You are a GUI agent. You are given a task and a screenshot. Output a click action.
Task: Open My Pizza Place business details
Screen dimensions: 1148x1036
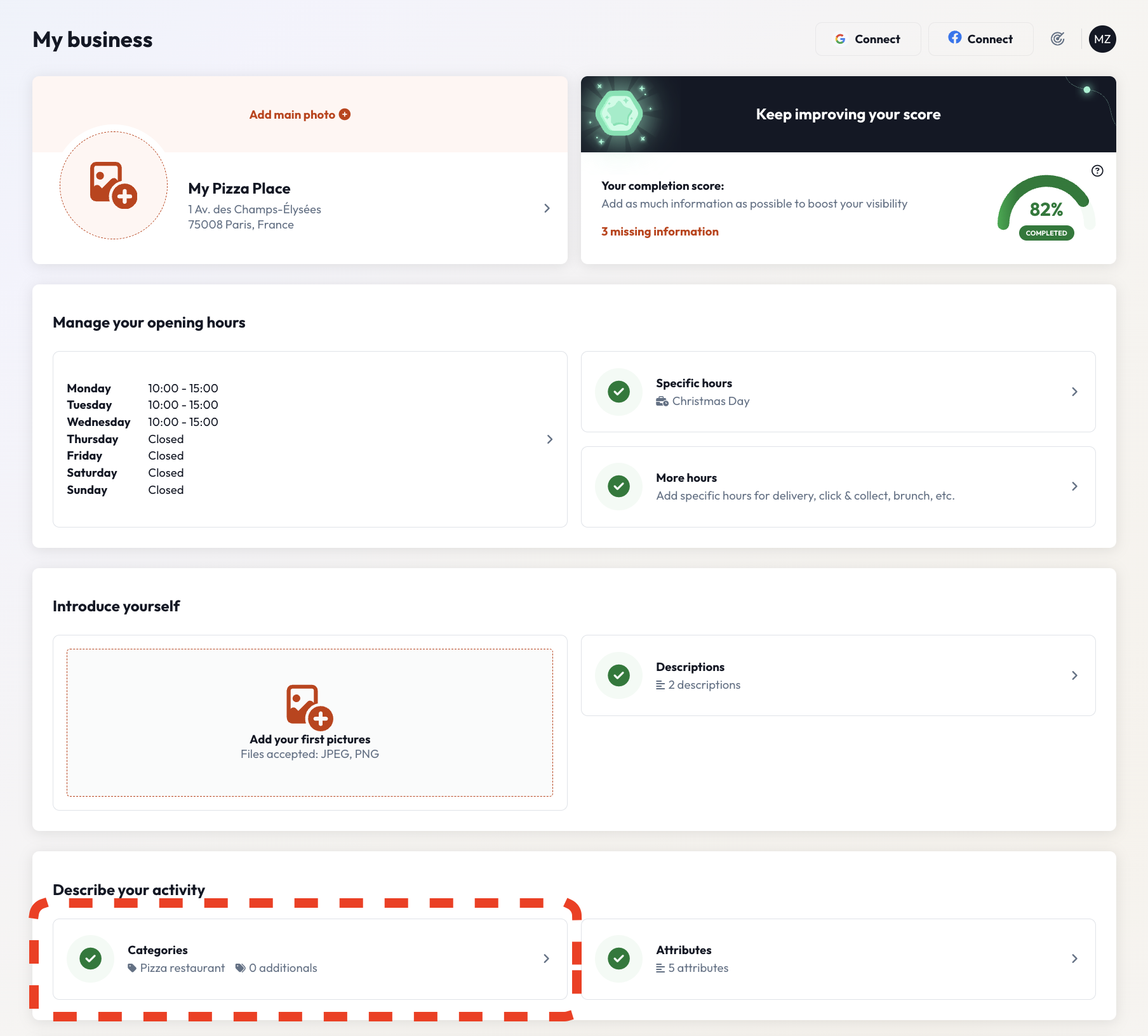(x=546, y=208)
